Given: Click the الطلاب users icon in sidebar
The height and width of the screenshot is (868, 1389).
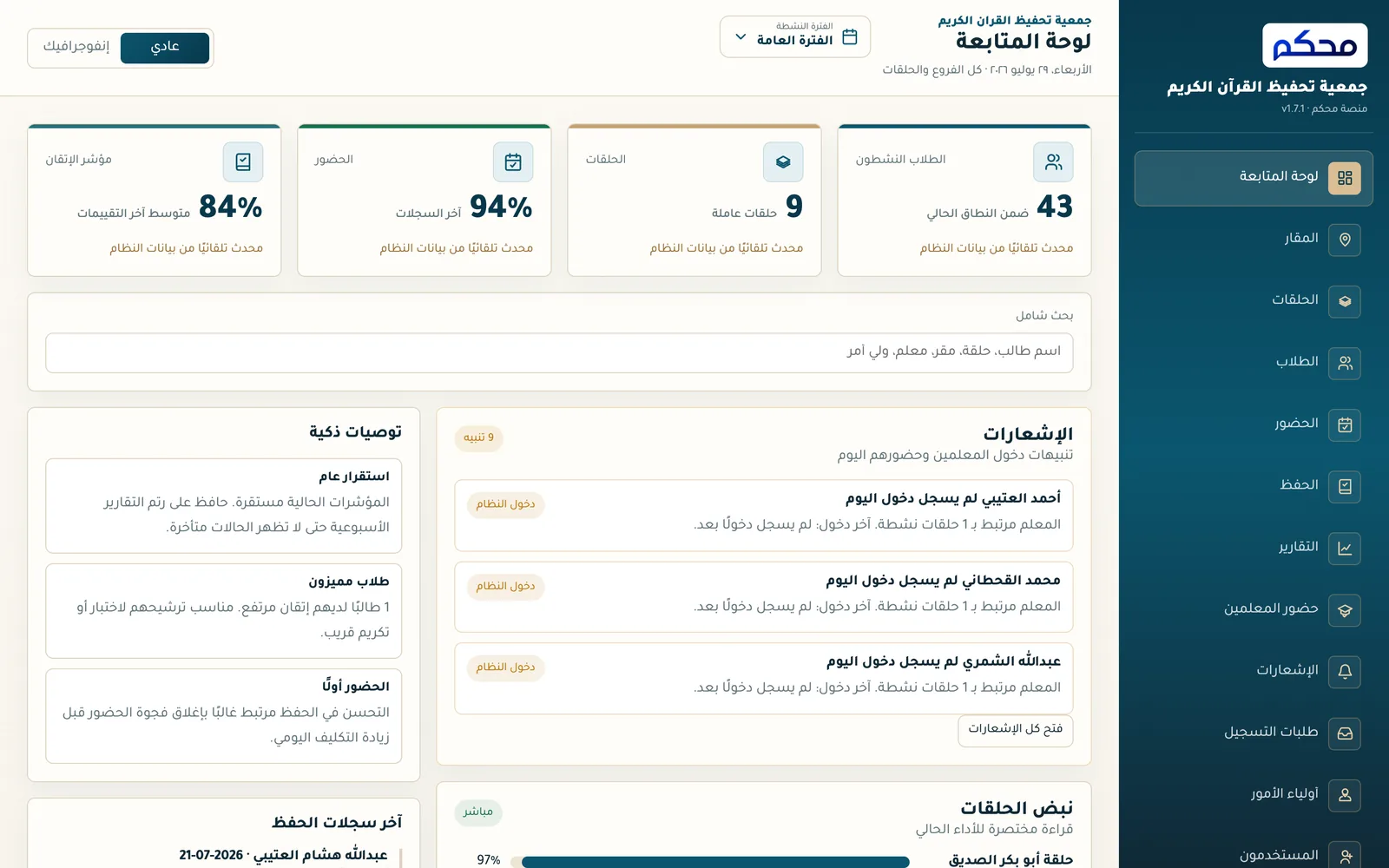Looking at the screenshot, I should click(1345, 363).
